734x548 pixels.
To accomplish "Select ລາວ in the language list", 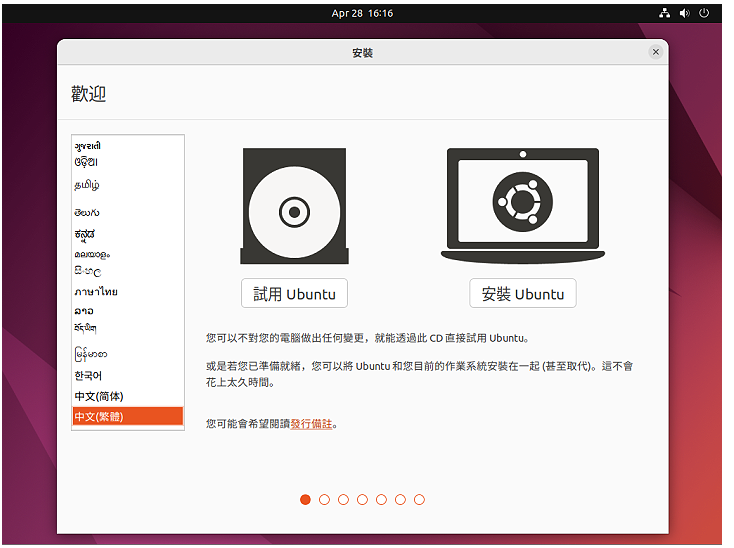I will [128, 311].
